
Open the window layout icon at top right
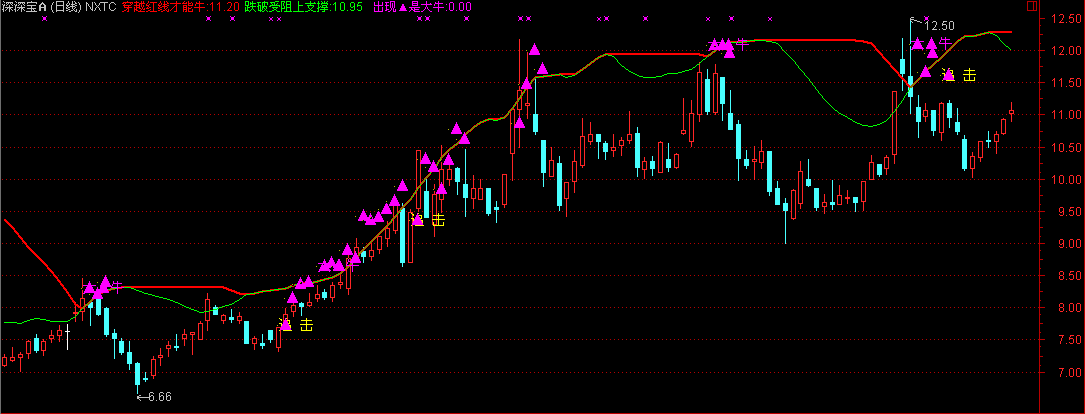1032,7
